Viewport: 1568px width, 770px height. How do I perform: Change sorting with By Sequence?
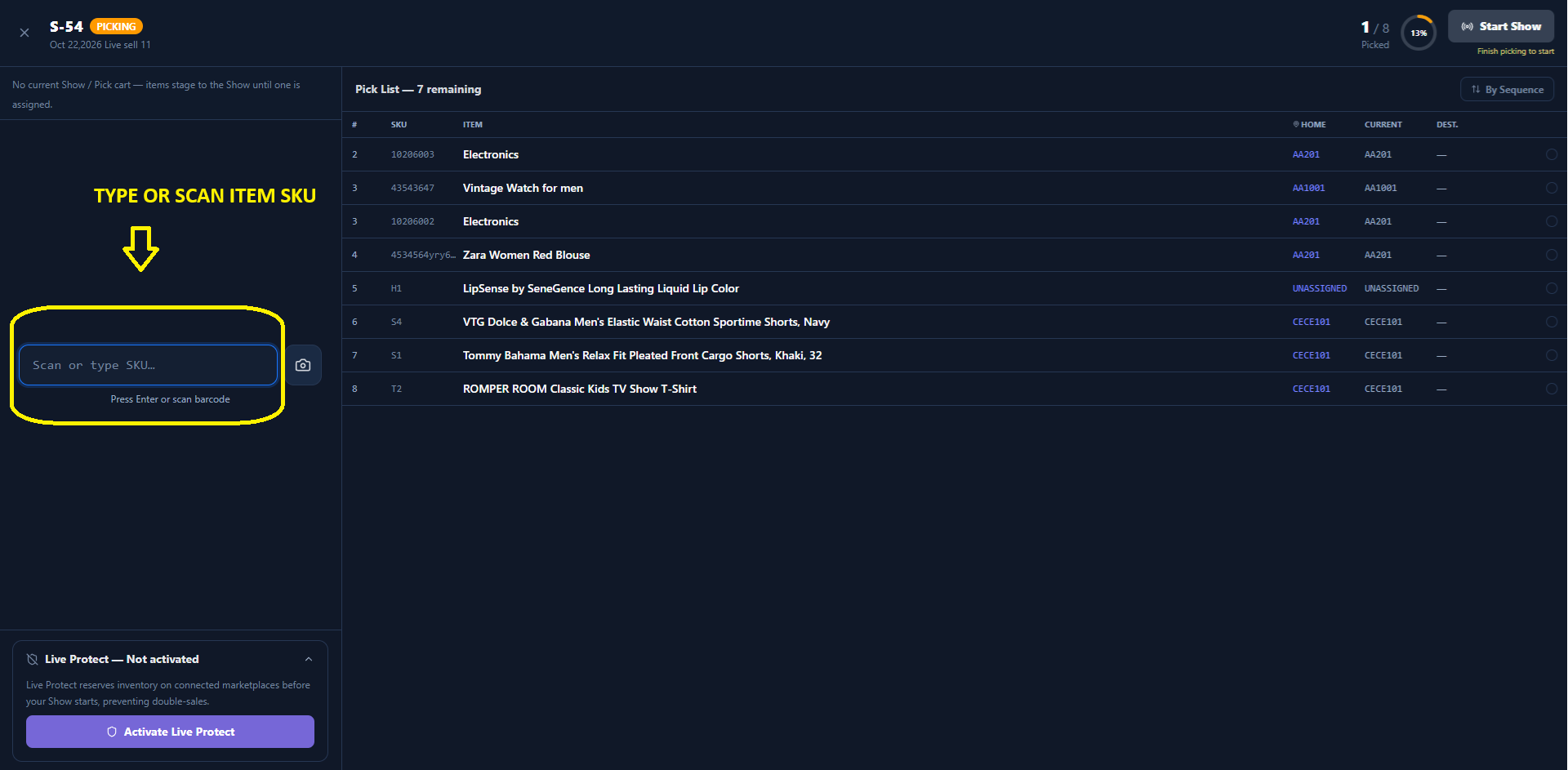[x=1507, y=90]
